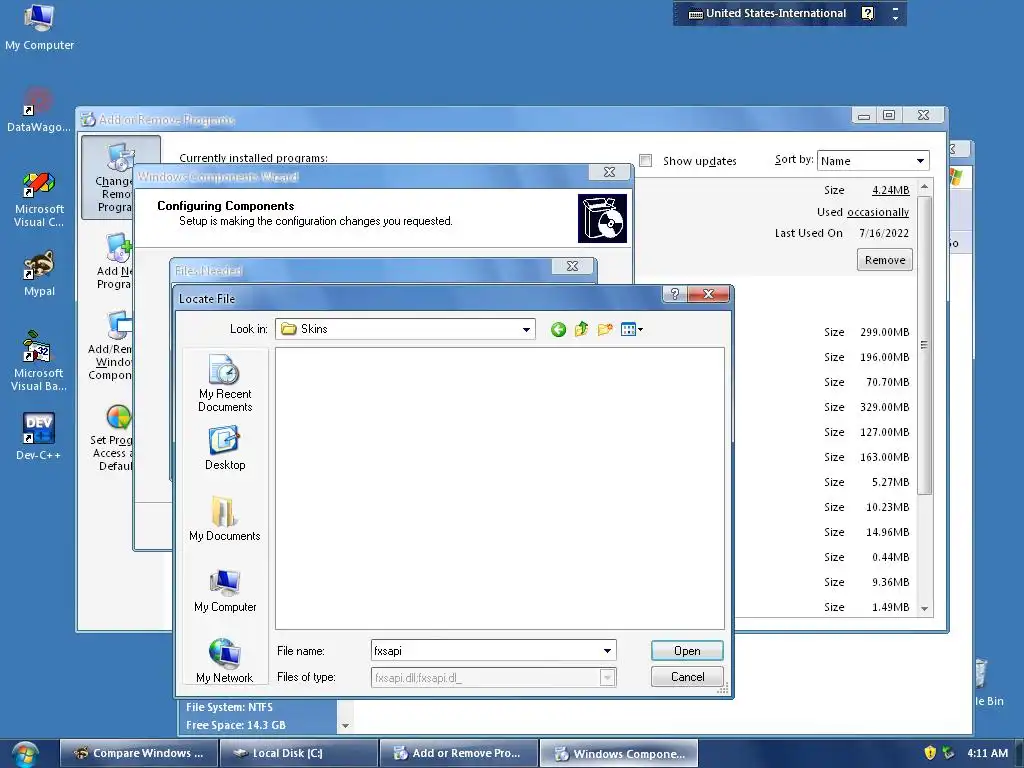Click the installed programs scrollbar thumb

click(x=924, y=344)
